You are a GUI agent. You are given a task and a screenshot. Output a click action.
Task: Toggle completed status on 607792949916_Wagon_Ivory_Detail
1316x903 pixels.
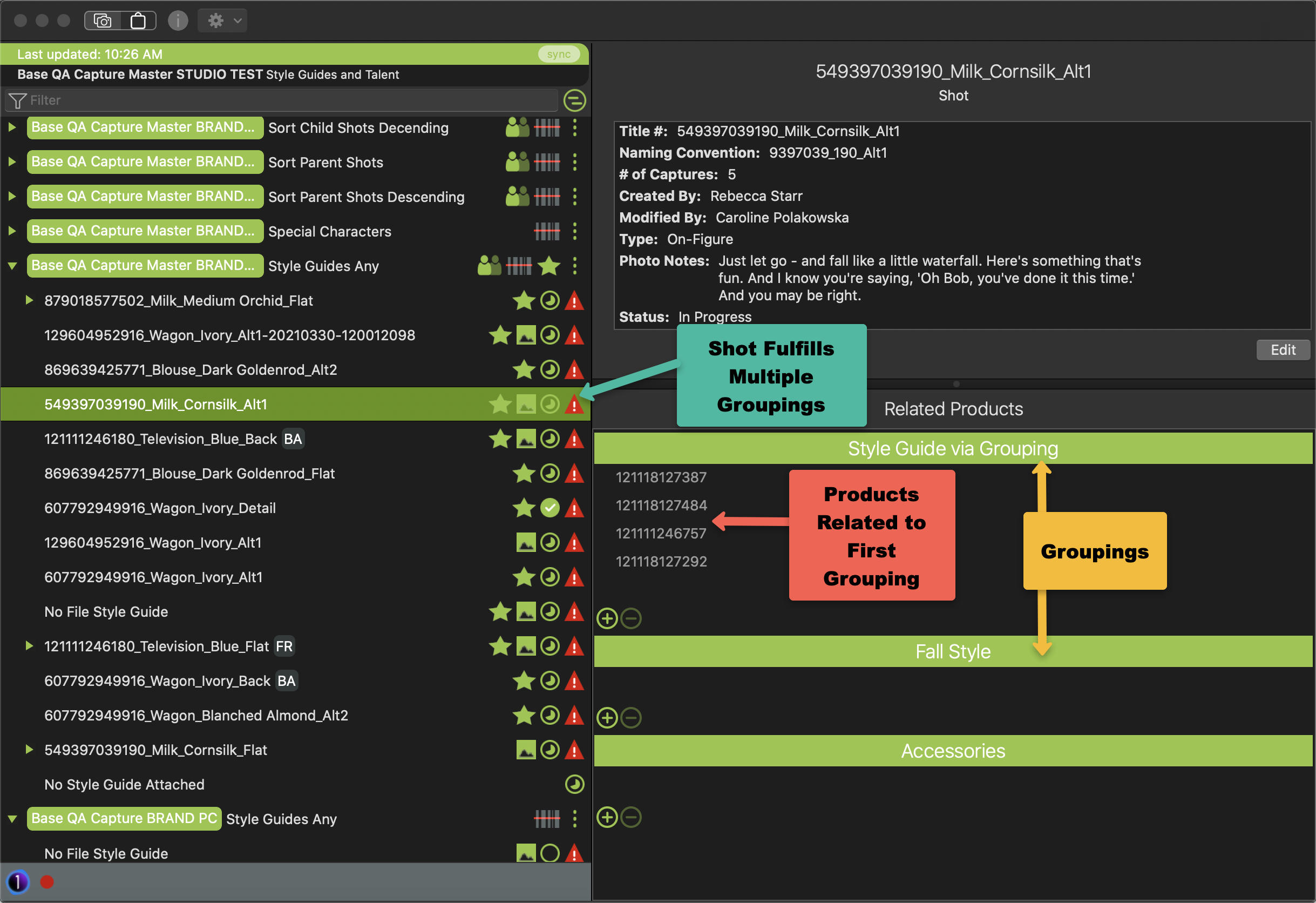[x=550, y=508]
